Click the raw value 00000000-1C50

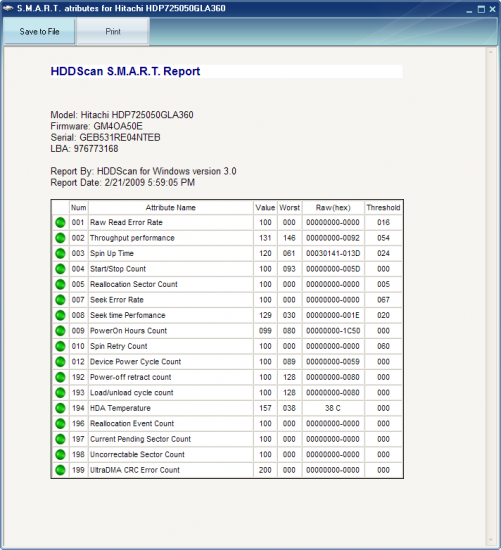[x=333, y=331]
